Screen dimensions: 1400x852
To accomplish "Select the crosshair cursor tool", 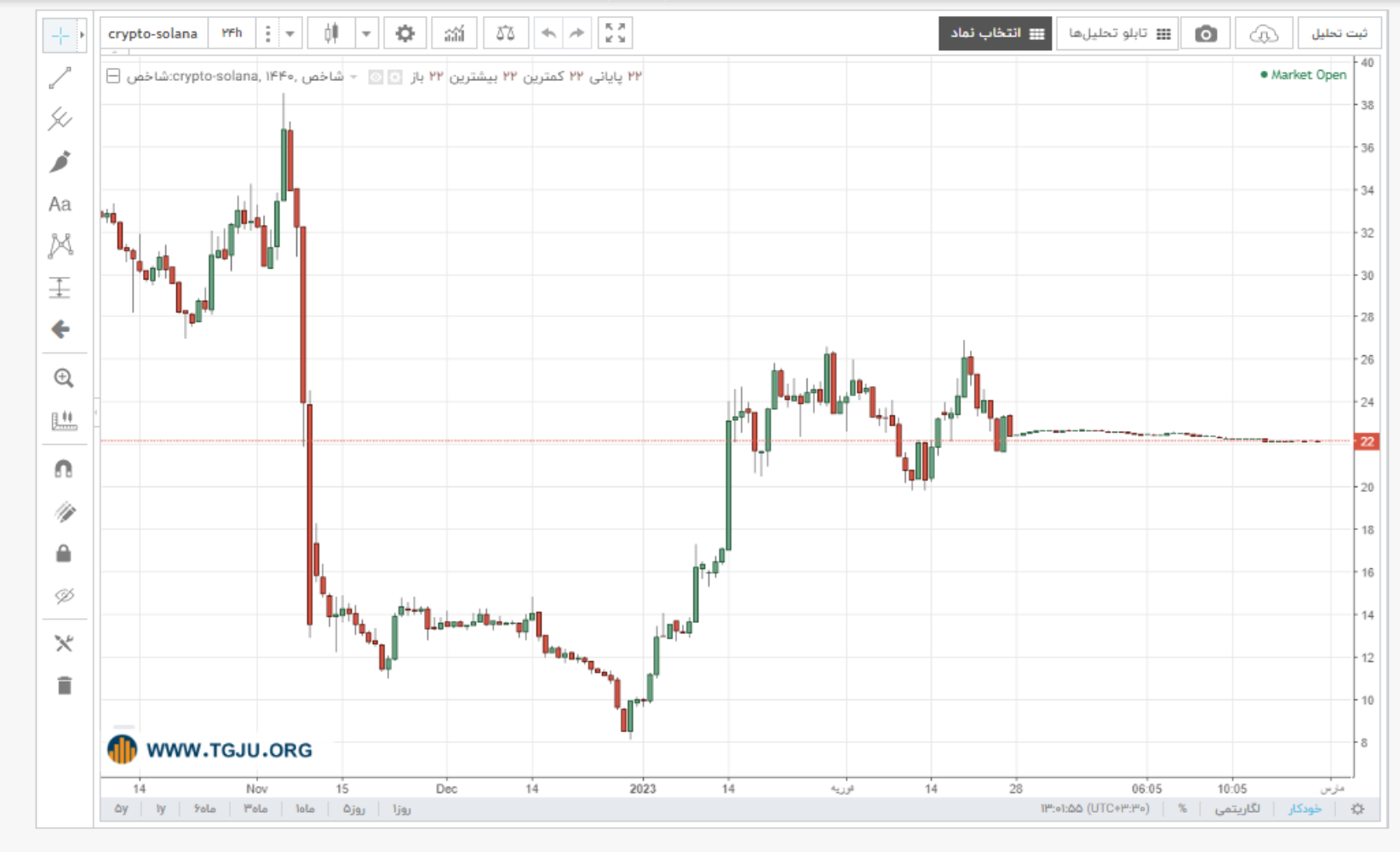I will click(x=60, y=35).
